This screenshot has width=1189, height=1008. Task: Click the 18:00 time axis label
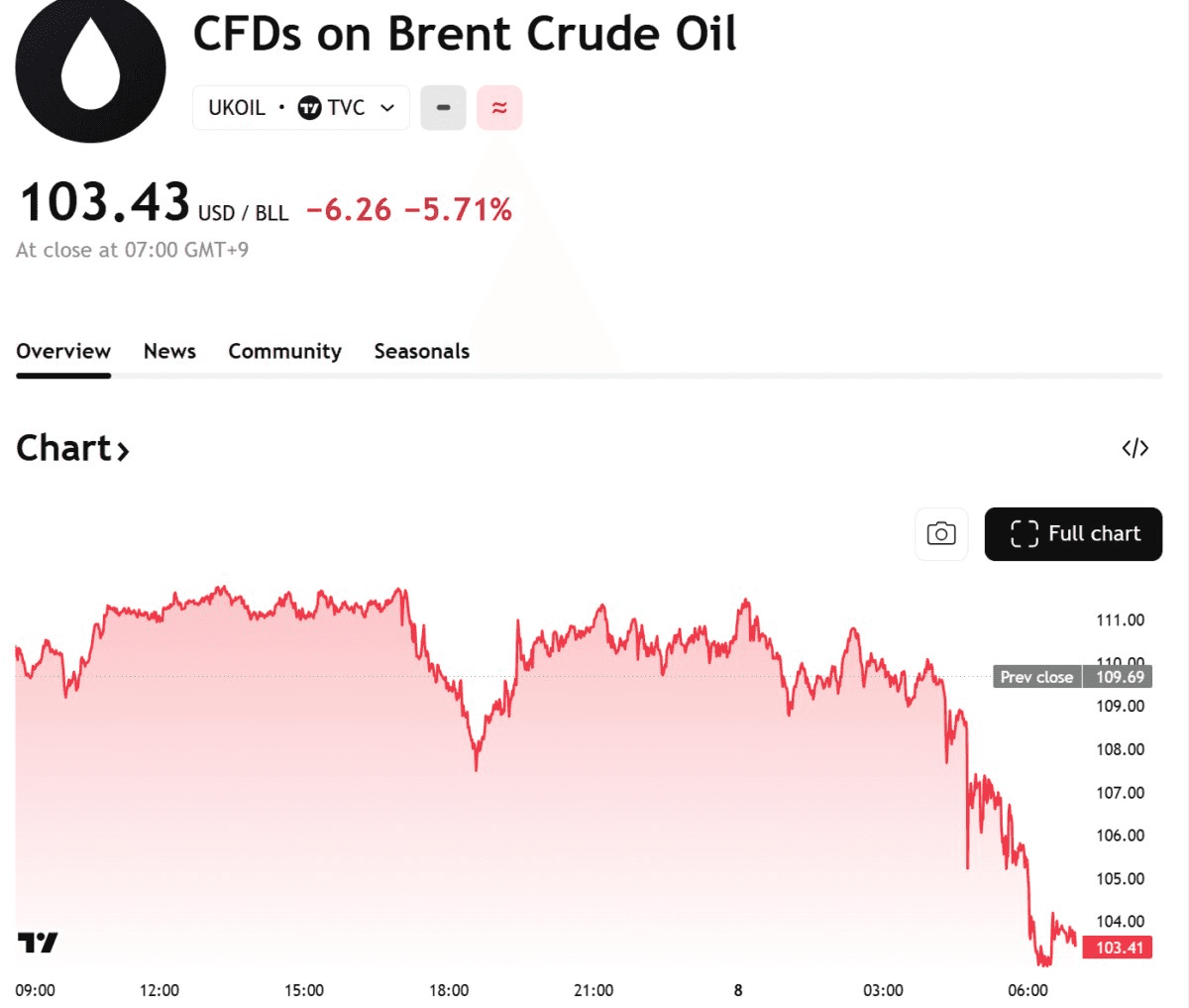point(449,990)
